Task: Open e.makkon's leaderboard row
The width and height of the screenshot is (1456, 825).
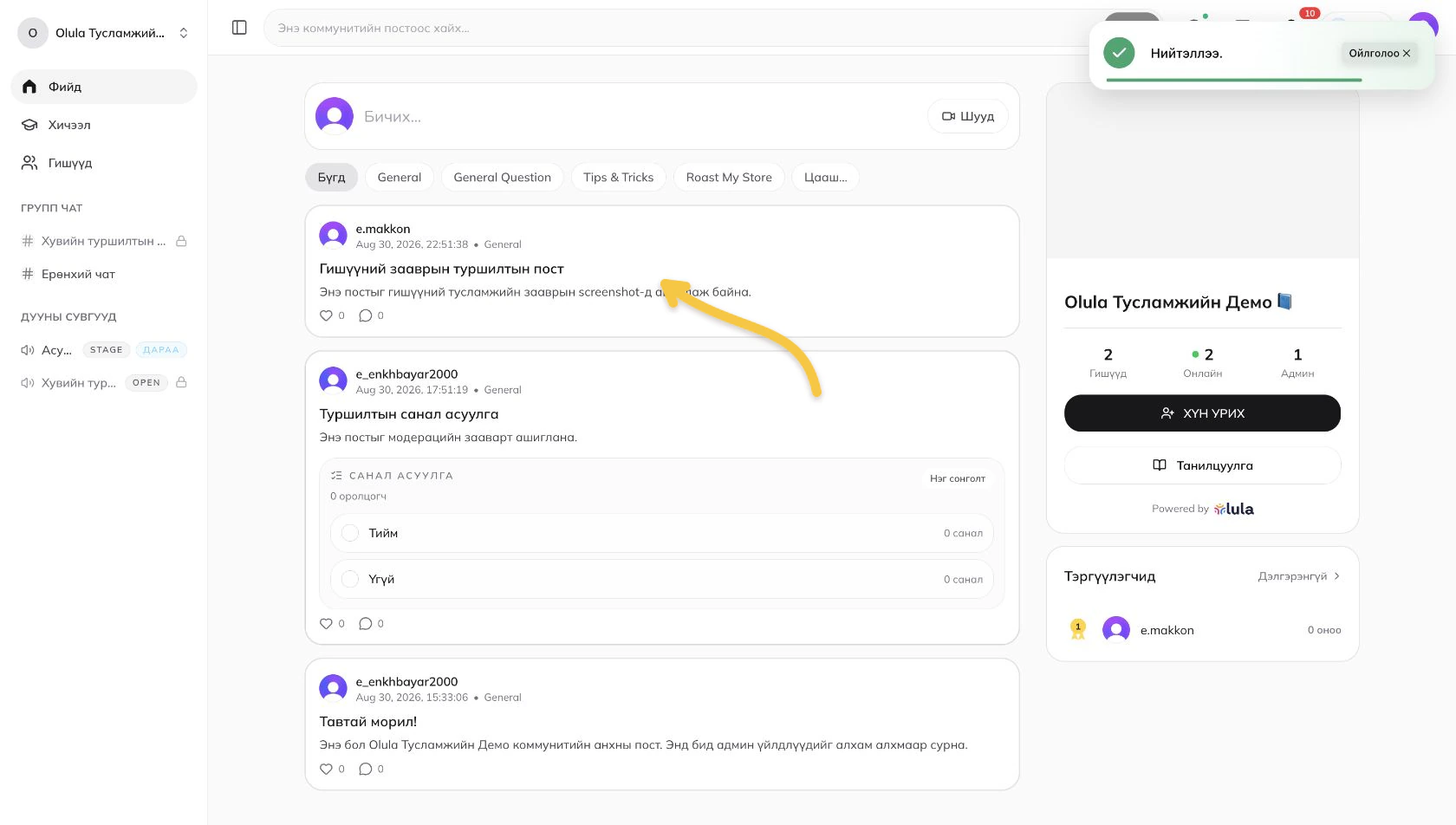Action: [1202, 630]
